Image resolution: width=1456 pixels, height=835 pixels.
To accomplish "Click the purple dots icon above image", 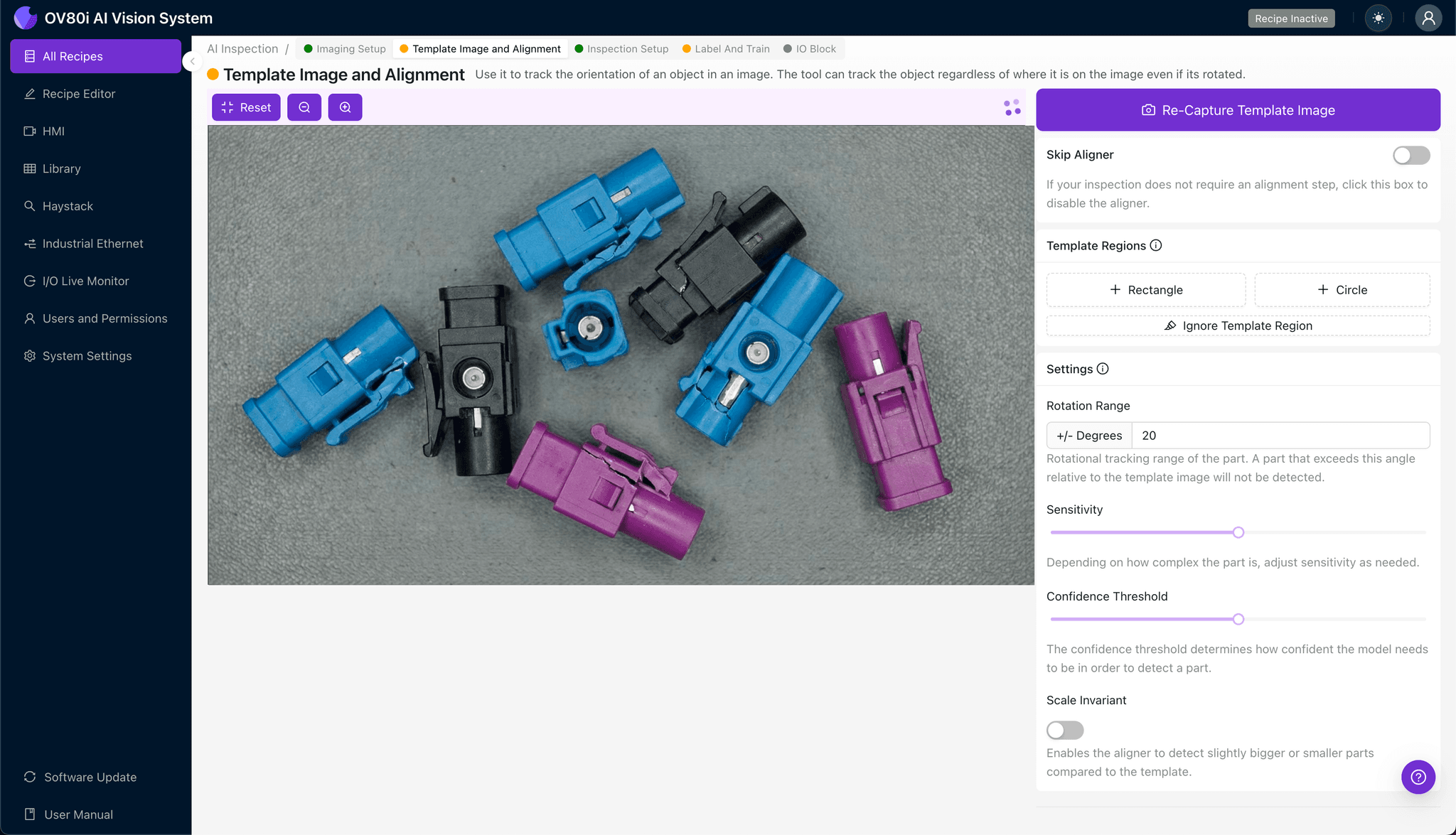I will click(x=1012, y=107).
